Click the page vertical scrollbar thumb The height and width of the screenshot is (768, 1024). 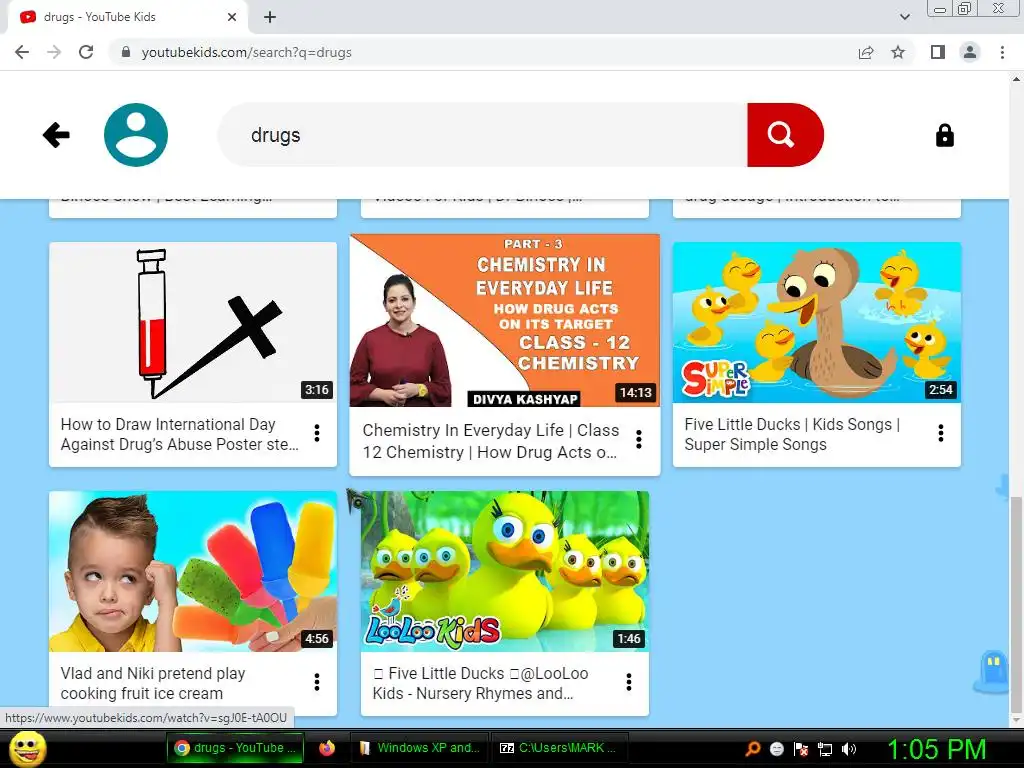1016,604
